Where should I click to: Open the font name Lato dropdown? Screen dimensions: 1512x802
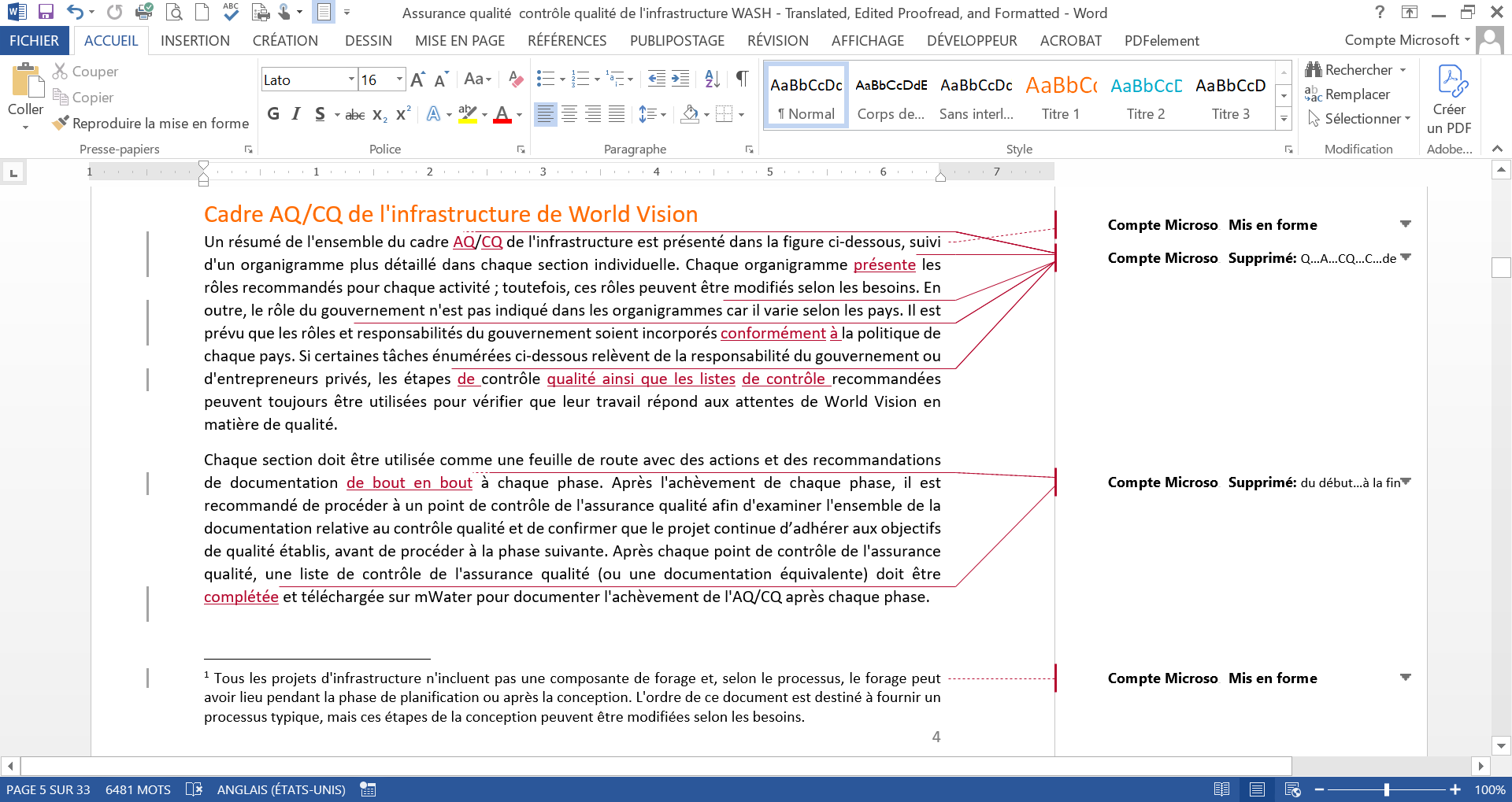(x=351, y=79)
